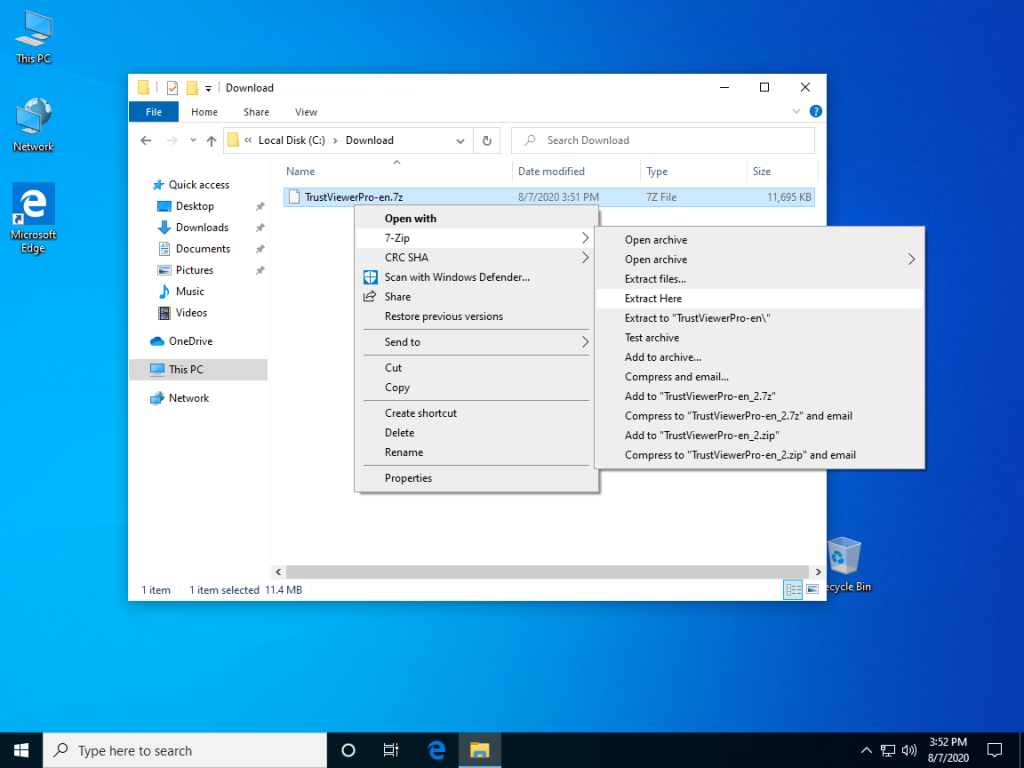The width and height of the screenshot is (1024, 768).
Task: Open Documents in the navigation pane
Action: pos(202,249)
